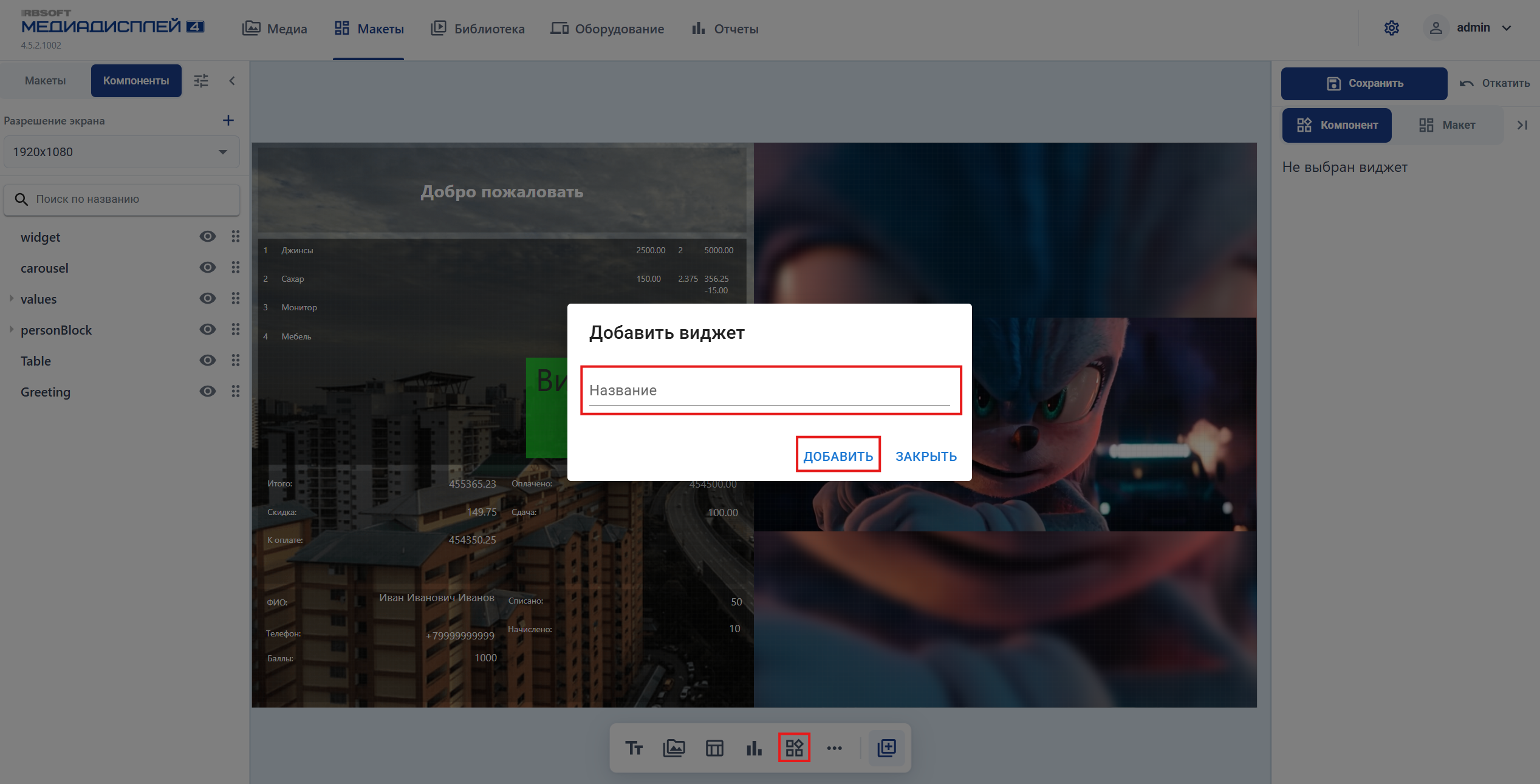This screenshot has width=1540, height=784.
Task: Toggle visibility of personBlock component
Action: point(208,330)
